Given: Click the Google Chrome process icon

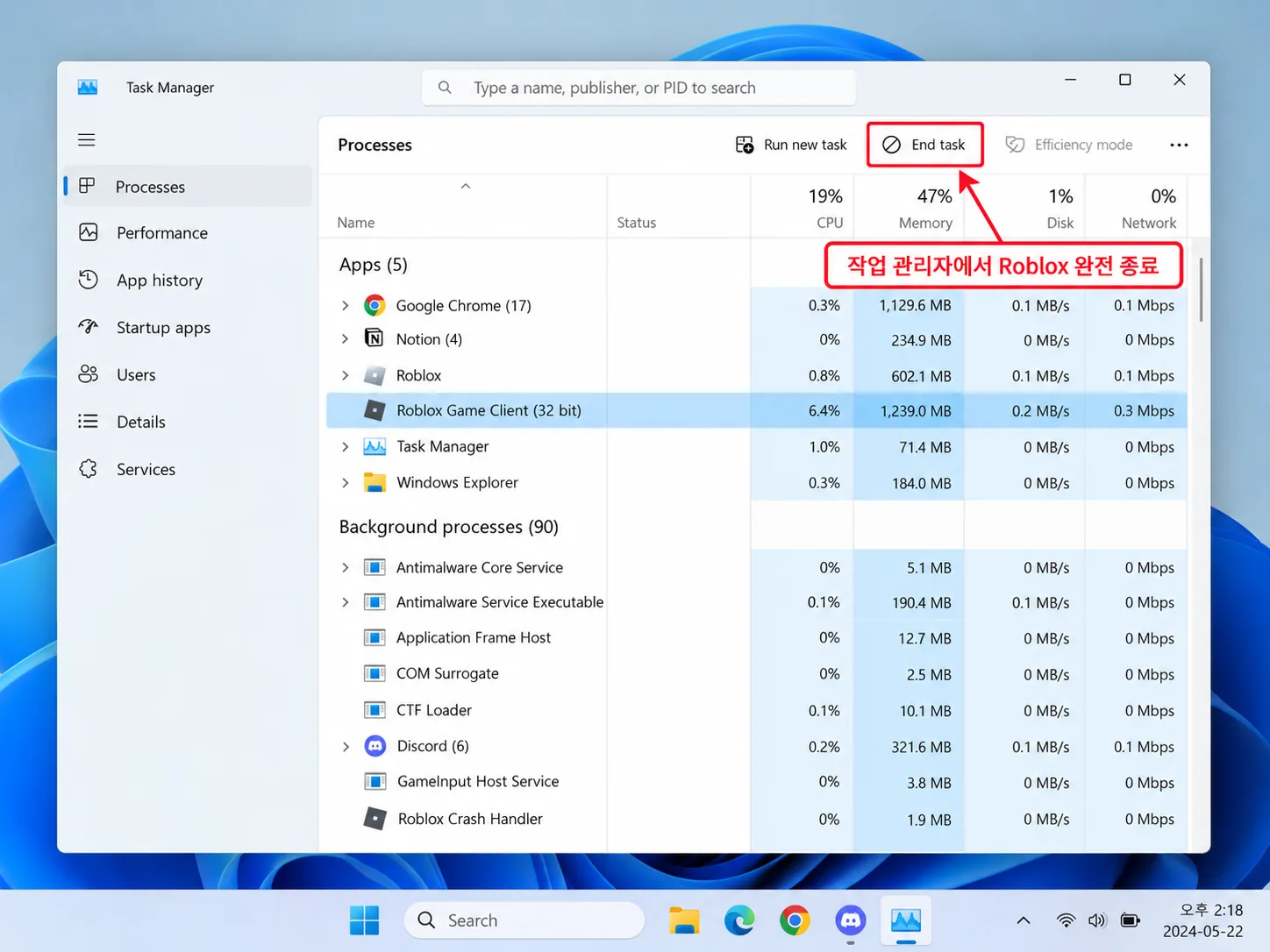Looking at the screenshot, I should [375, 305].
